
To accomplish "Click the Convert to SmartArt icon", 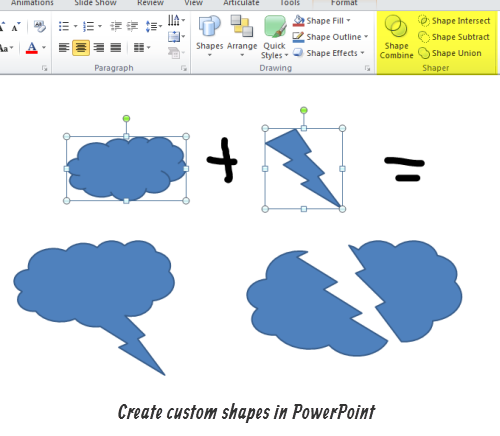I will [174, 53].
